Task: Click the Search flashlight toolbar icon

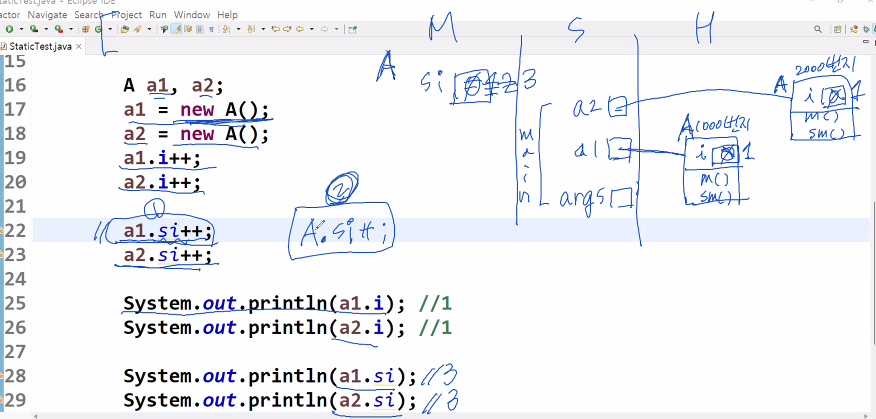Action: 137,29
